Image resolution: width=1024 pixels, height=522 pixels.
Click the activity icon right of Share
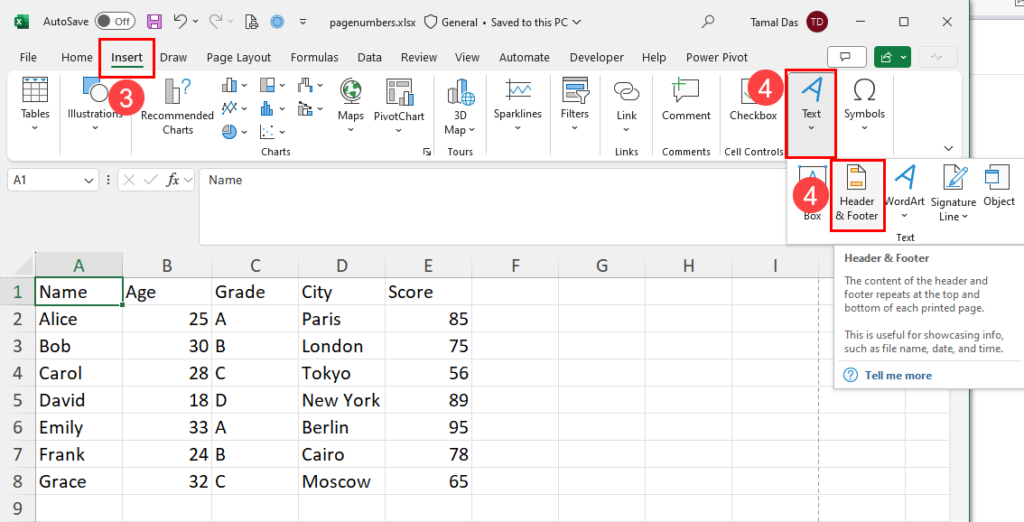click(x=938, y=57)
